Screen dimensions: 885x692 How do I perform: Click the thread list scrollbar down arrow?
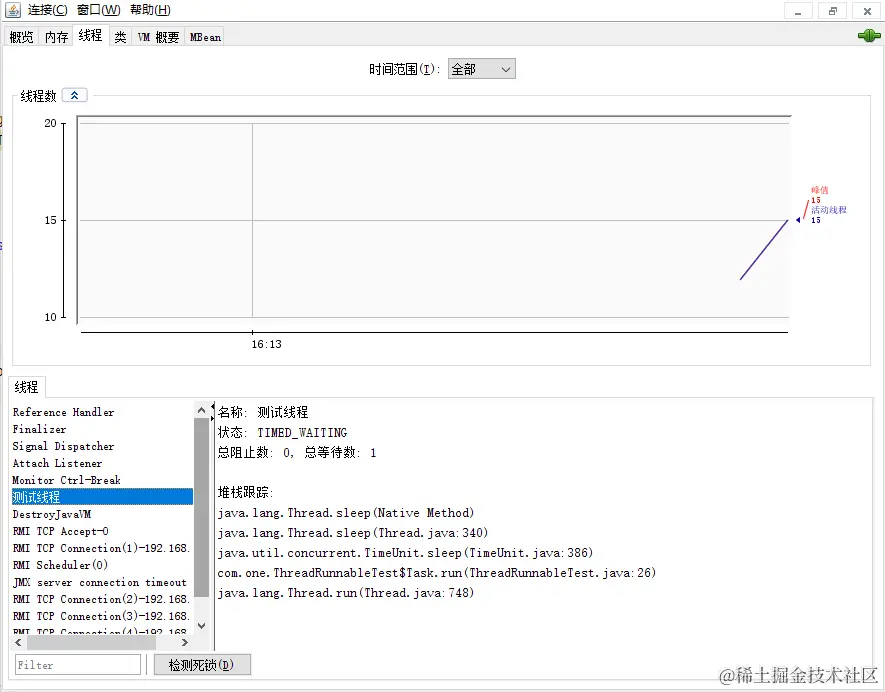(x=201, y=624)
